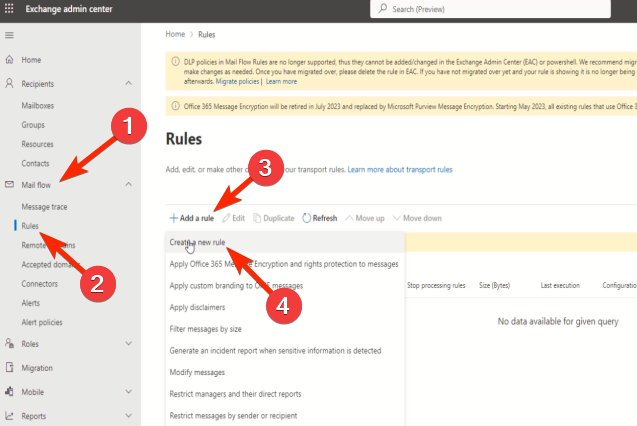This screenshot has height=426, width=637.
Task: Open Learn more about transport rules link
Action: 400,169
